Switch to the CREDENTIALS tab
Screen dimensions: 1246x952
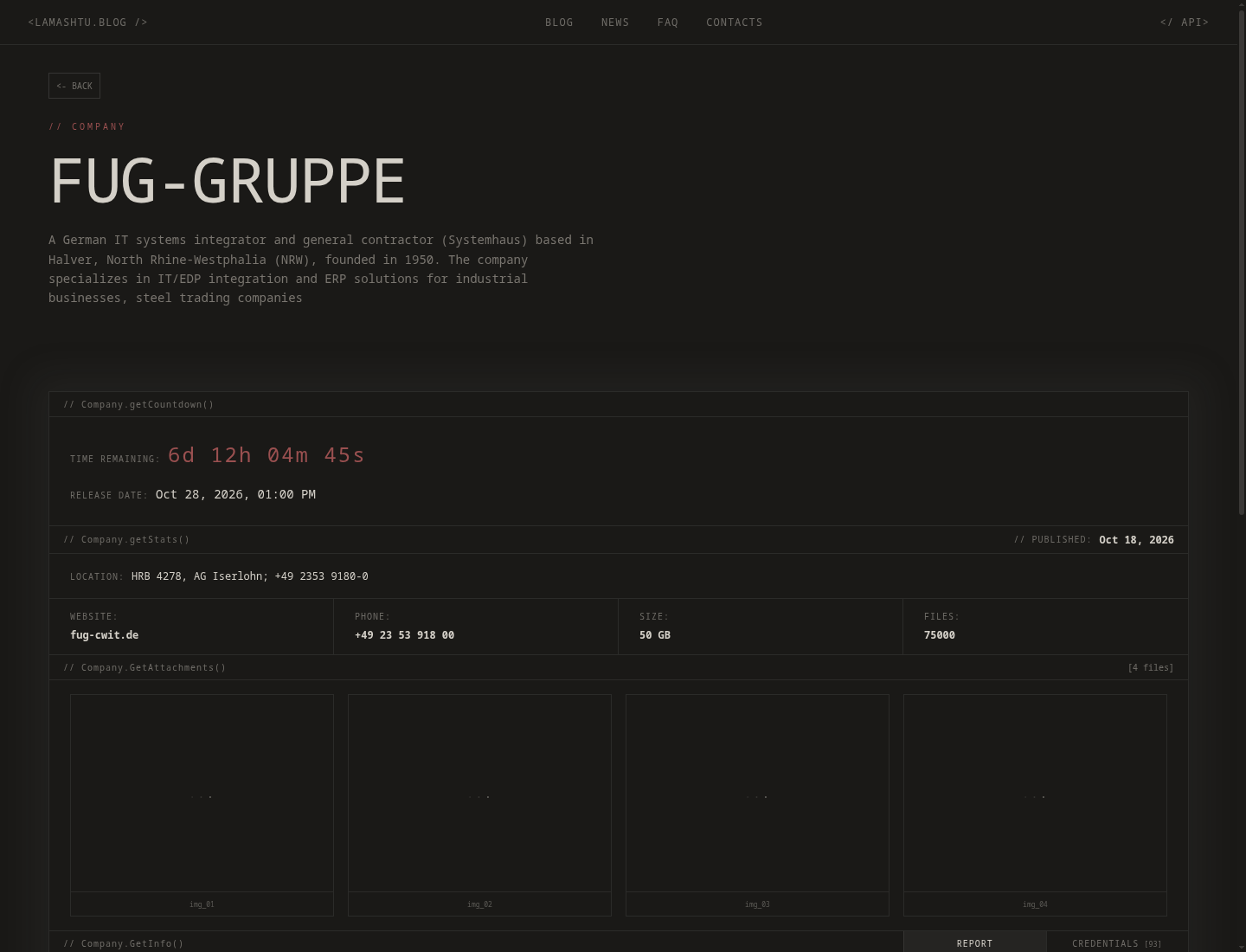coord(1117,942)
